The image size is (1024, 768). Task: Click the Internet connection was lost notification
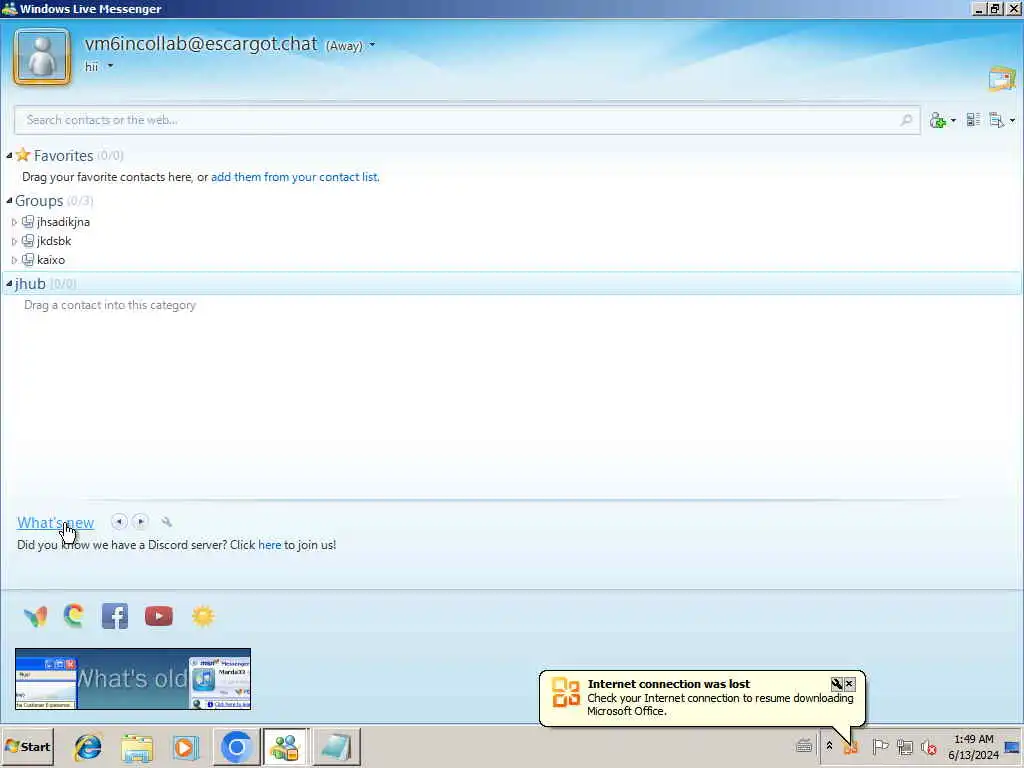pyautogui.click(x=702, y=697)
